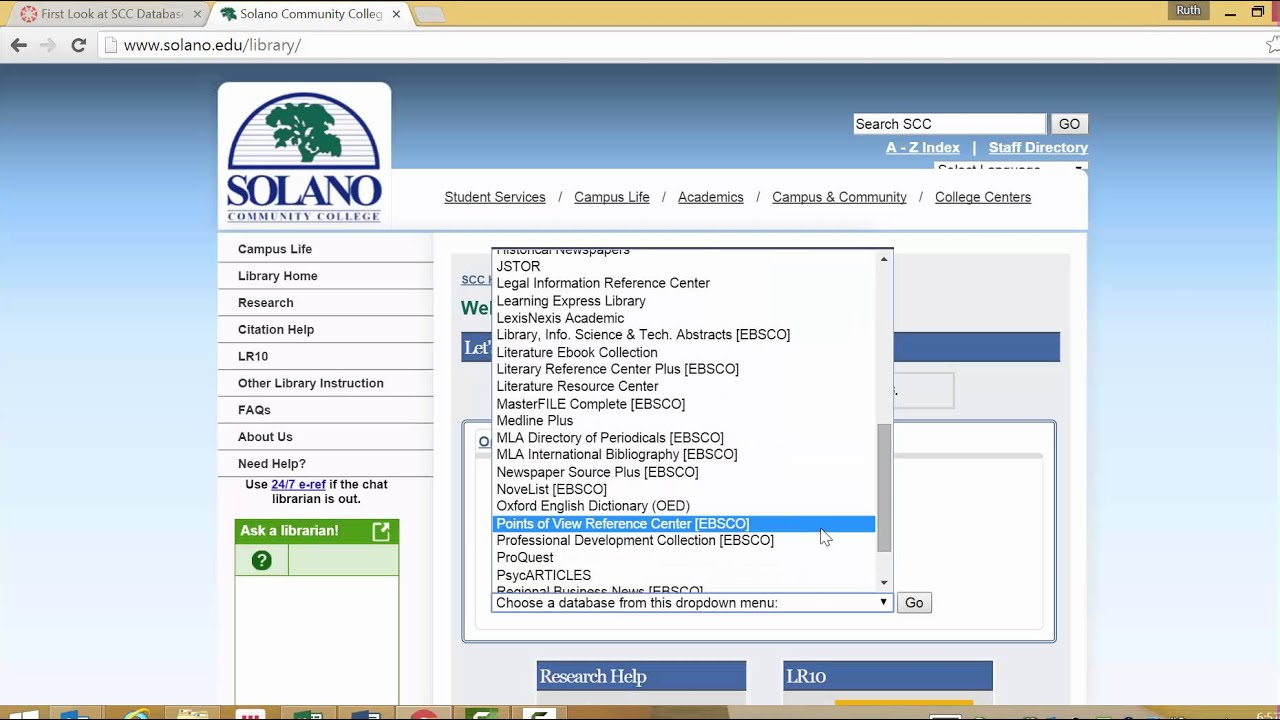This screenshot has width=1280, height=720.
Task: Select highlighted Points of View Reference Center
Action: (x=684, y=524)
